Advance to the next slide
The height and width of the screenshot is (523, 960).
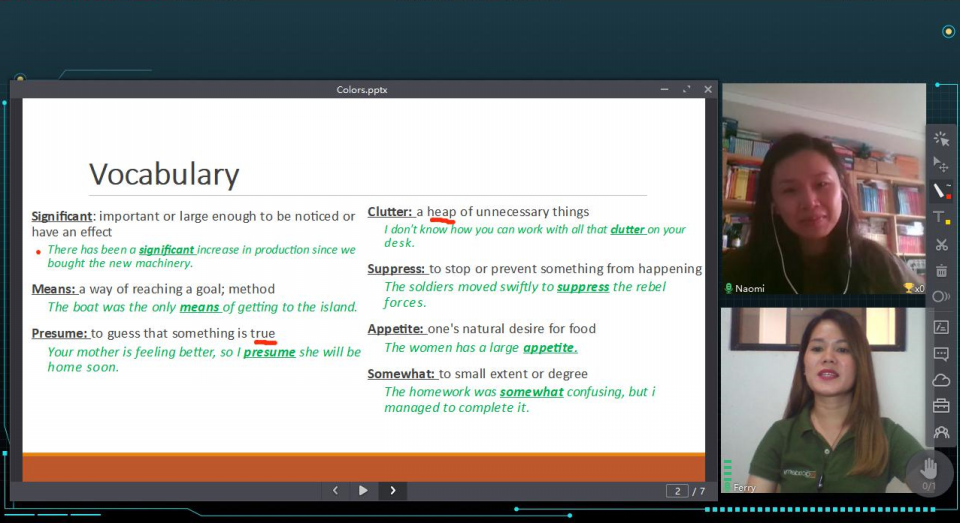392,491
